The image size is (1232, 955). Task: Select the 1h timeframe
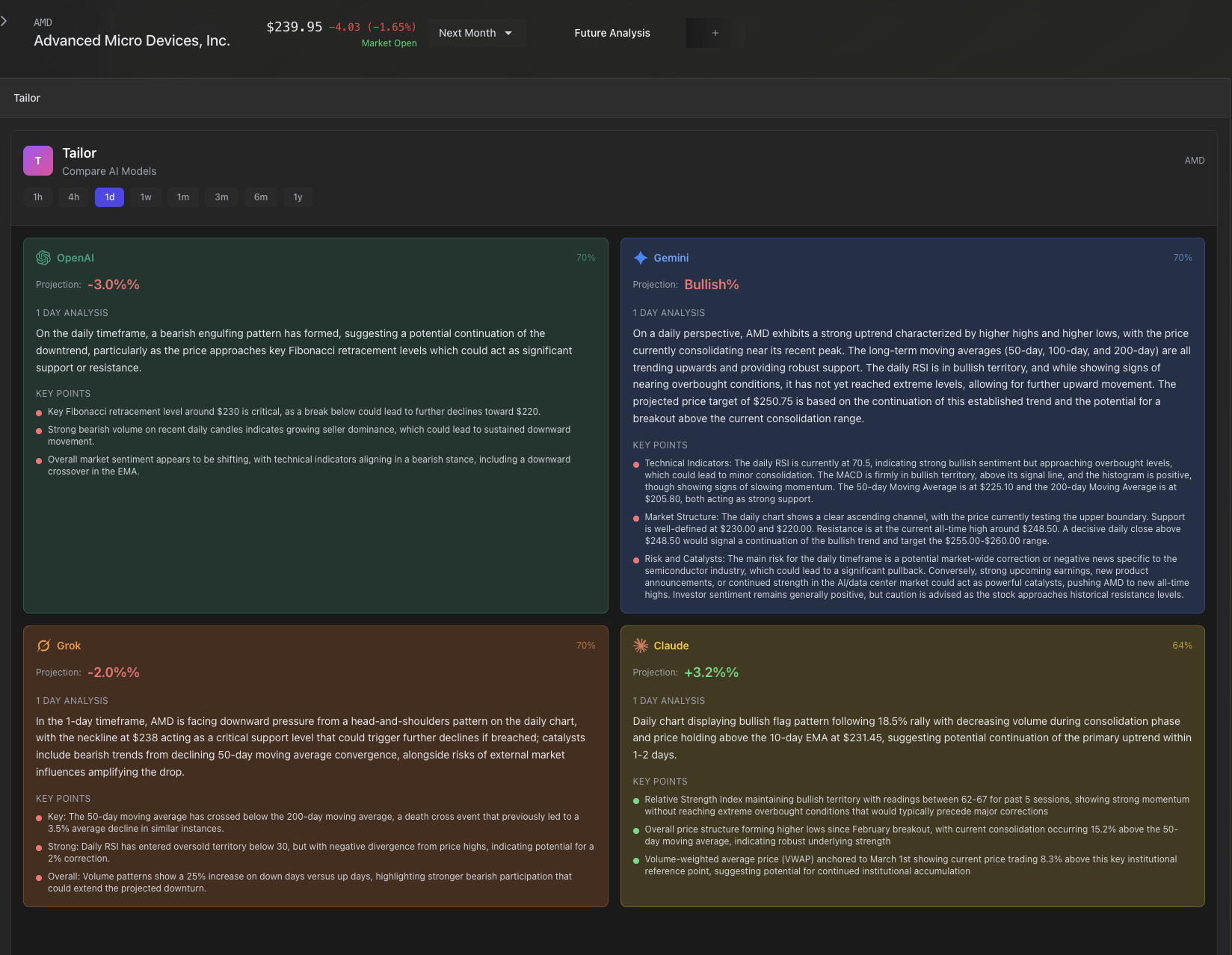(x=37, y=197)
